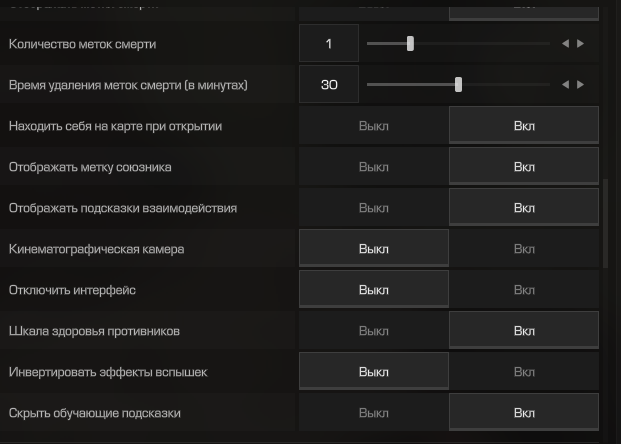The height and width of the screenshot is (444, 621).
Task: Enable Кинематографическая камера with Вкл
Action: coord(524,249)
